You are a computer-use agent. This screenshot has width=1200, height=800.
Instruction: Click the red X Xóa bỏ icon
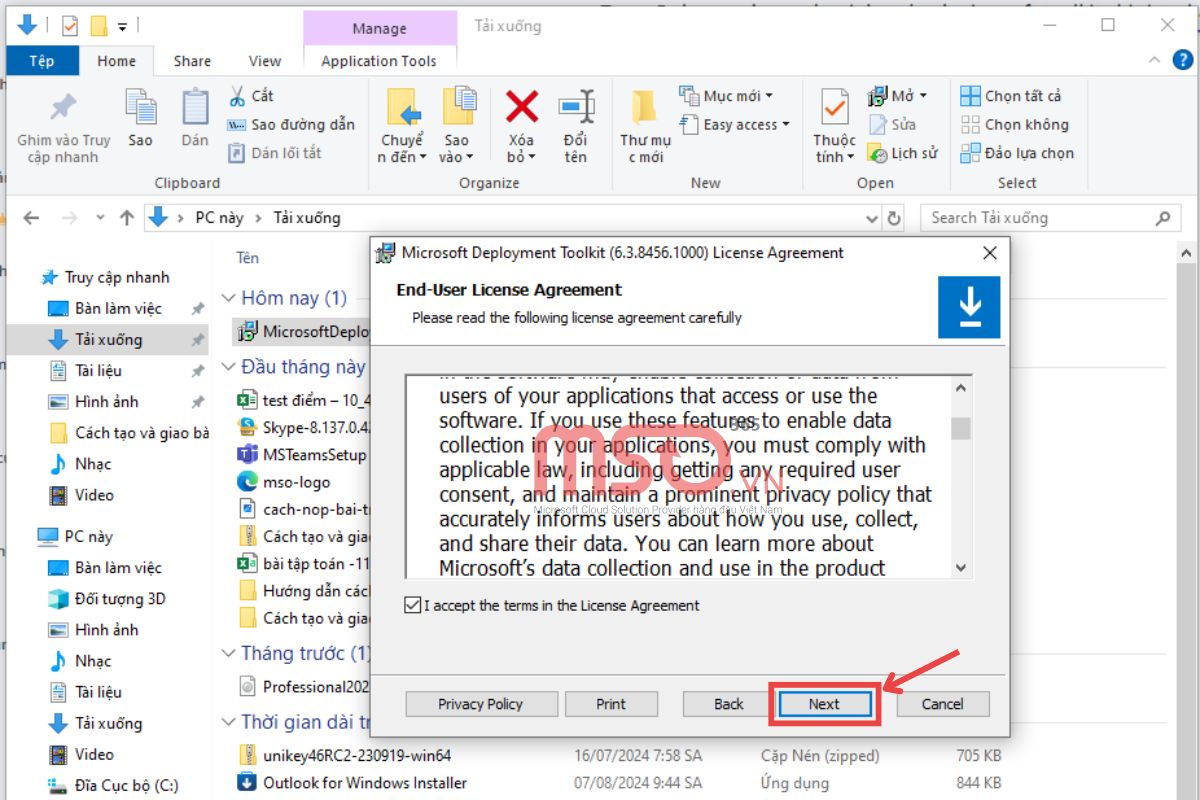[521, 106]
